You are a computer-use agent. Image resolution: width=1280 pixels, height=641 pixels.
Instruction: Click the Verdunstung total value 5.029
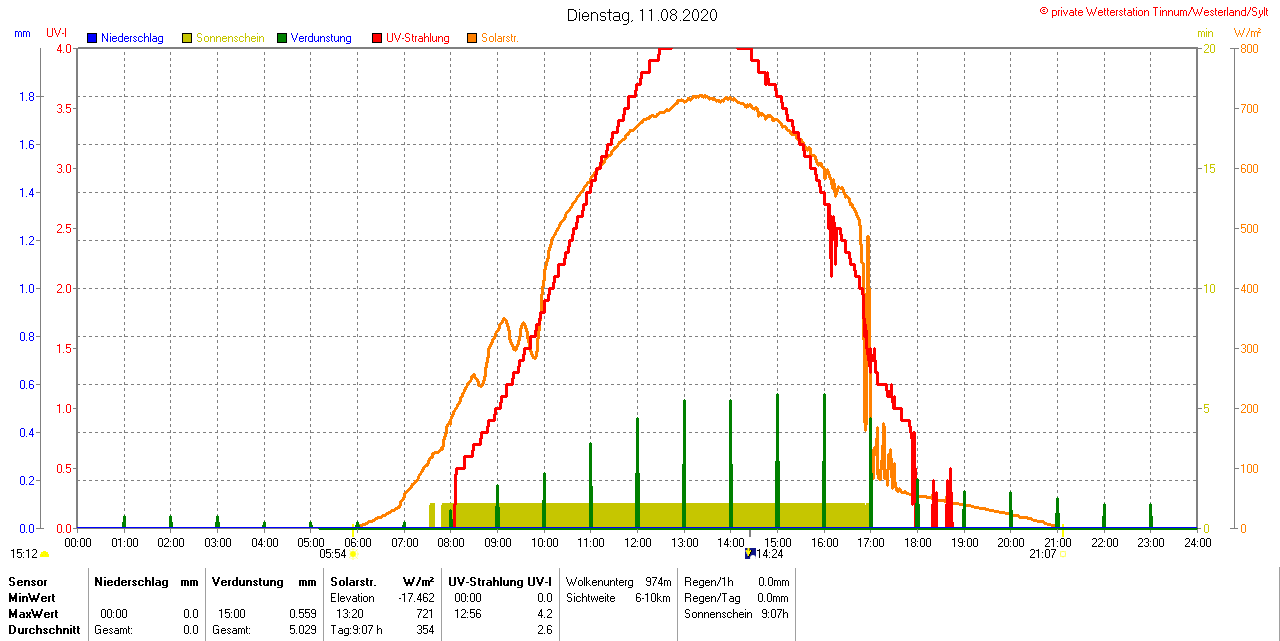tap(303, 630)
